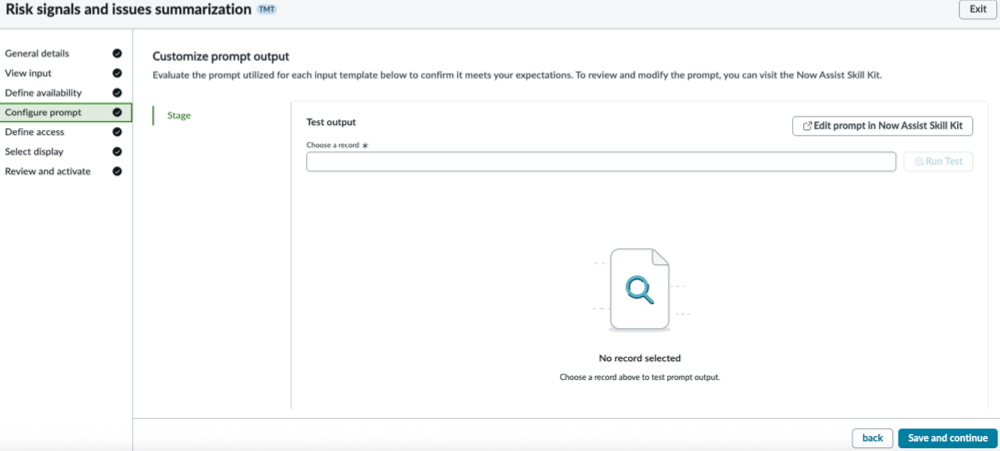
Task: Click the Run Test button
Action: click(x=938, y=162)
